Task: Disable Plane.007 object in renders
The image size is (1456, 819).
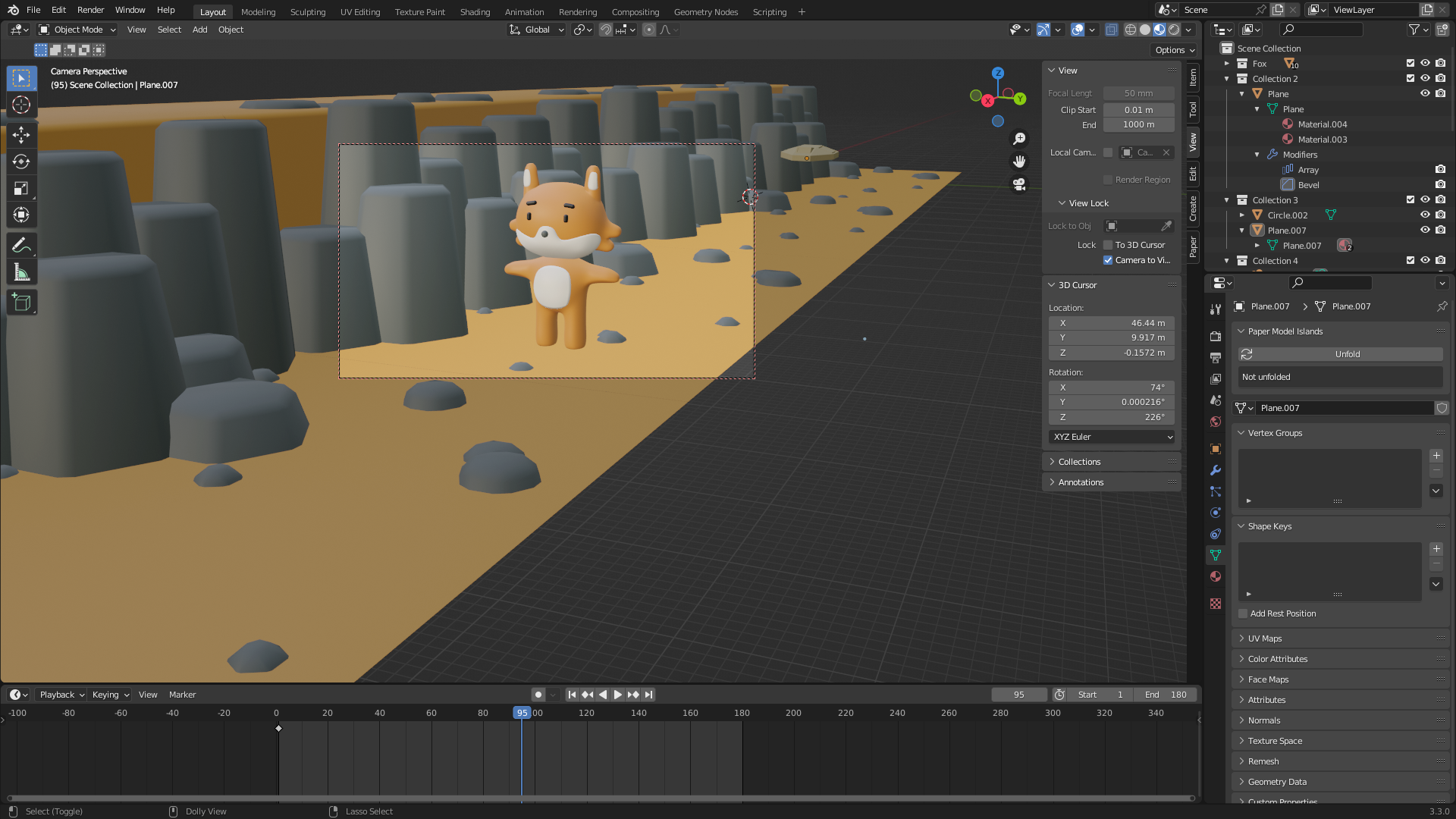Action: click(x=1440, y=231)
